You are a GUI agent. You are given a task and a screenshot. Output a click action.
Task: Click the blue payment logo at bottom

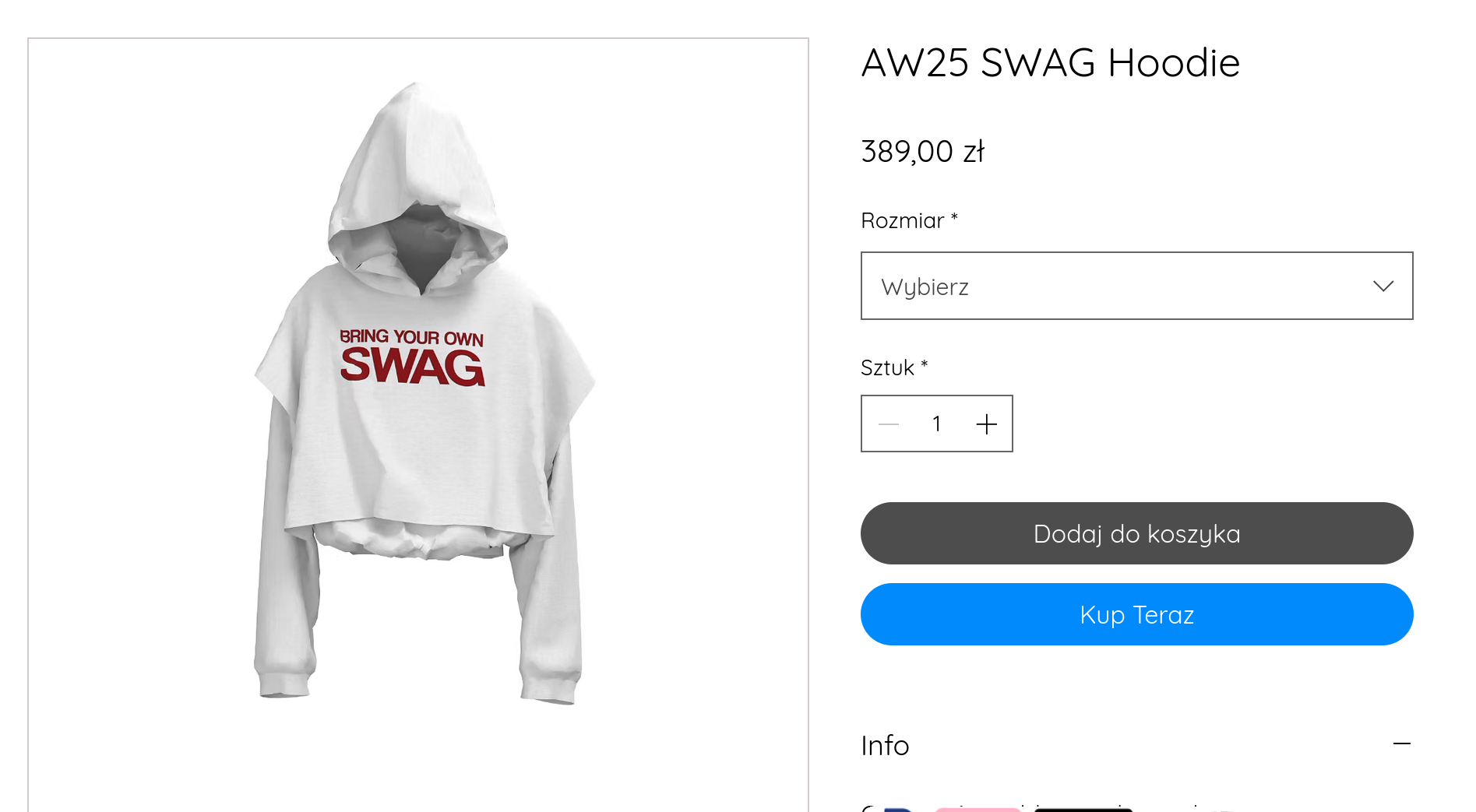point(898,810)
